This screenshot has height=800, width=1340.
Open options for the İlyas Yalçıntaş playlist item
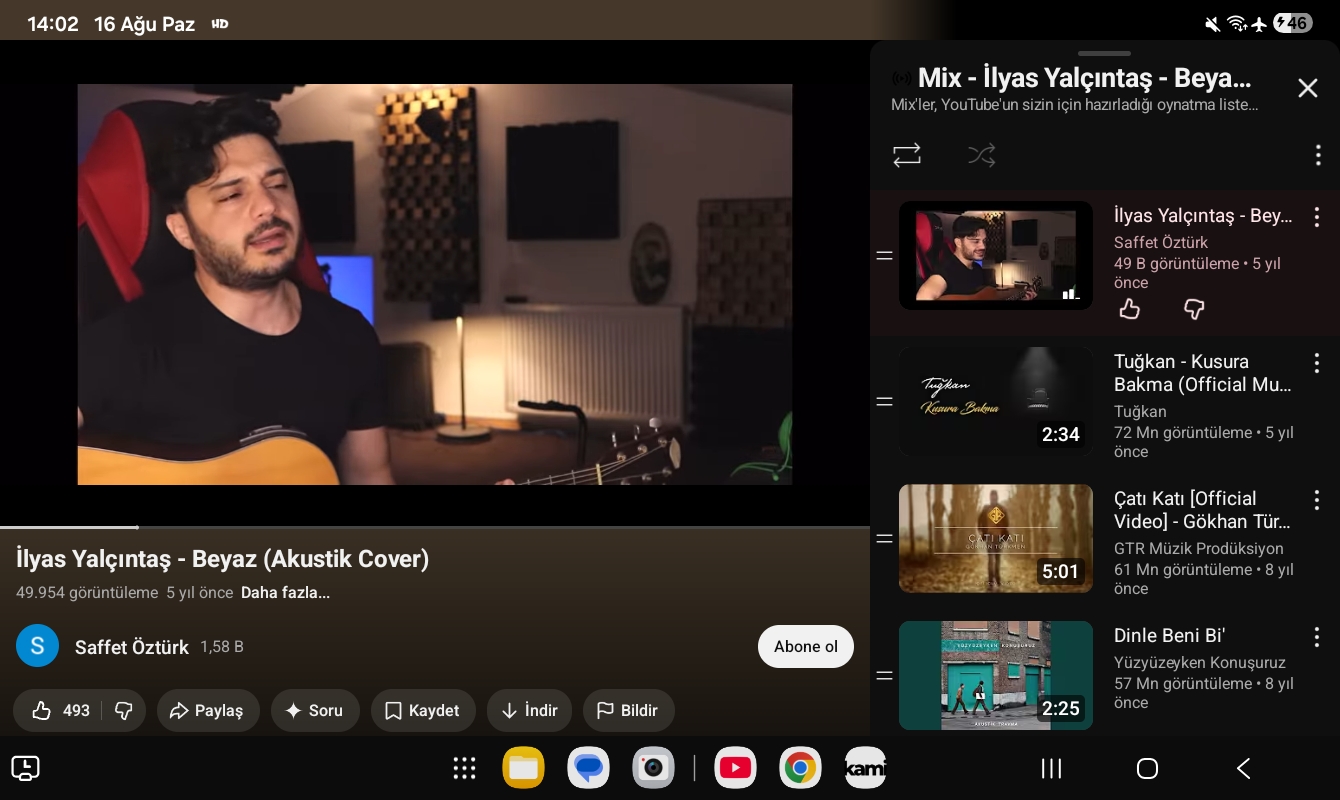(1317, 216)
